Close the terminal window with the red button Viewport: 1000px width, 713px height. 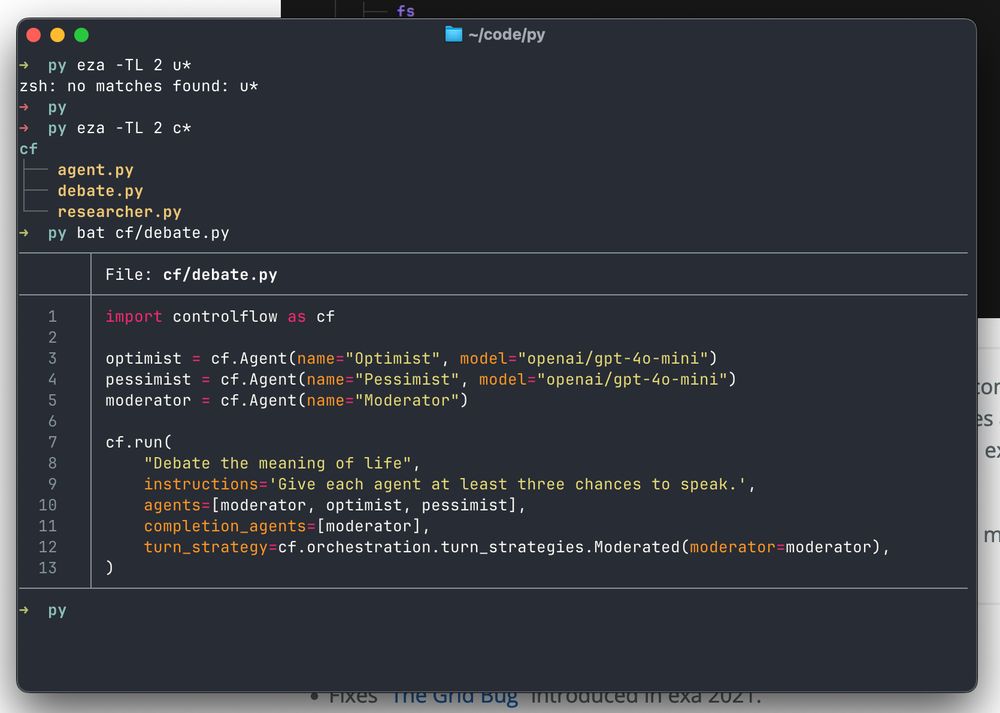pyautogui.click(x=34, y=35)
